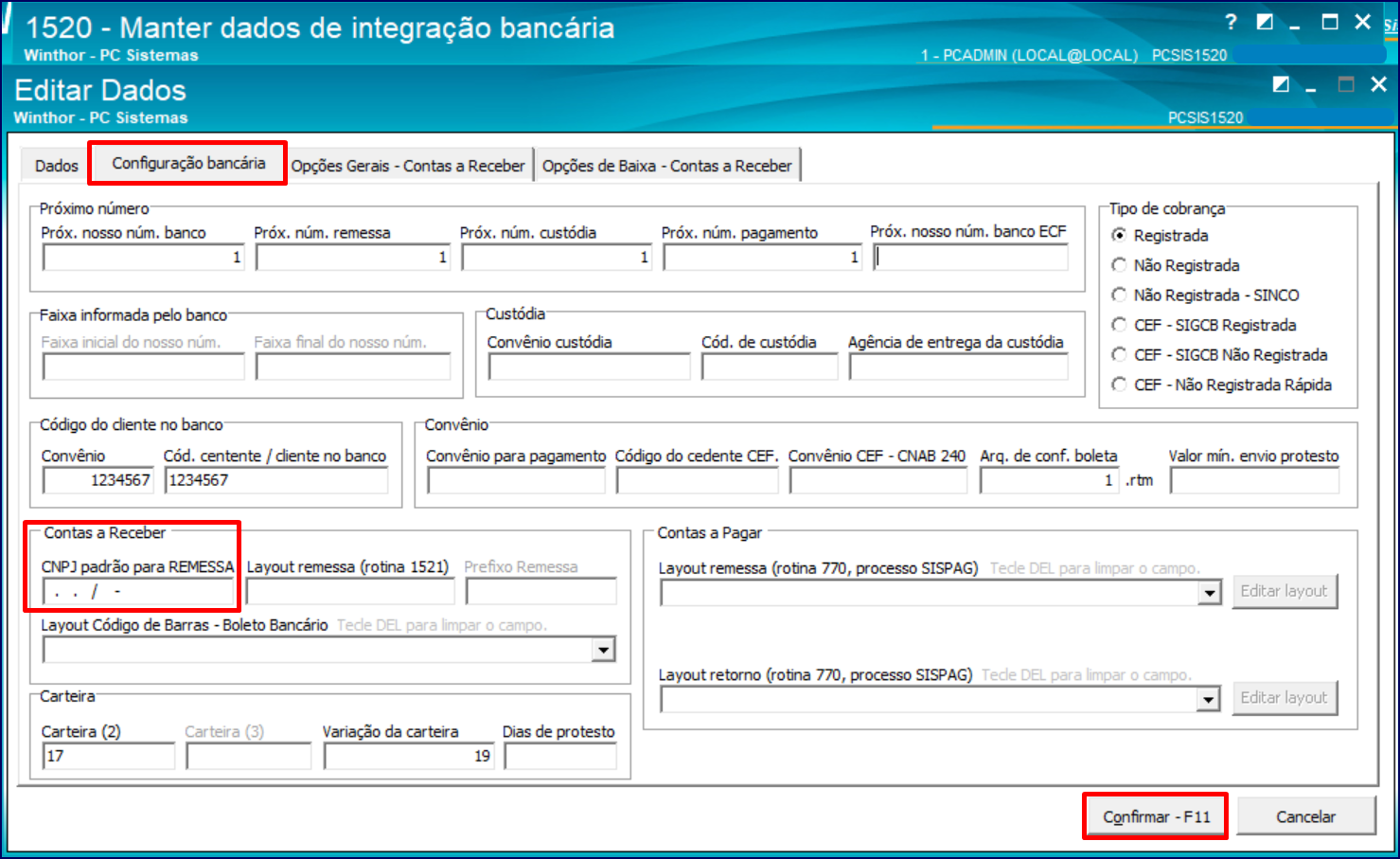Select the Registrada cobrança option

1120,235
